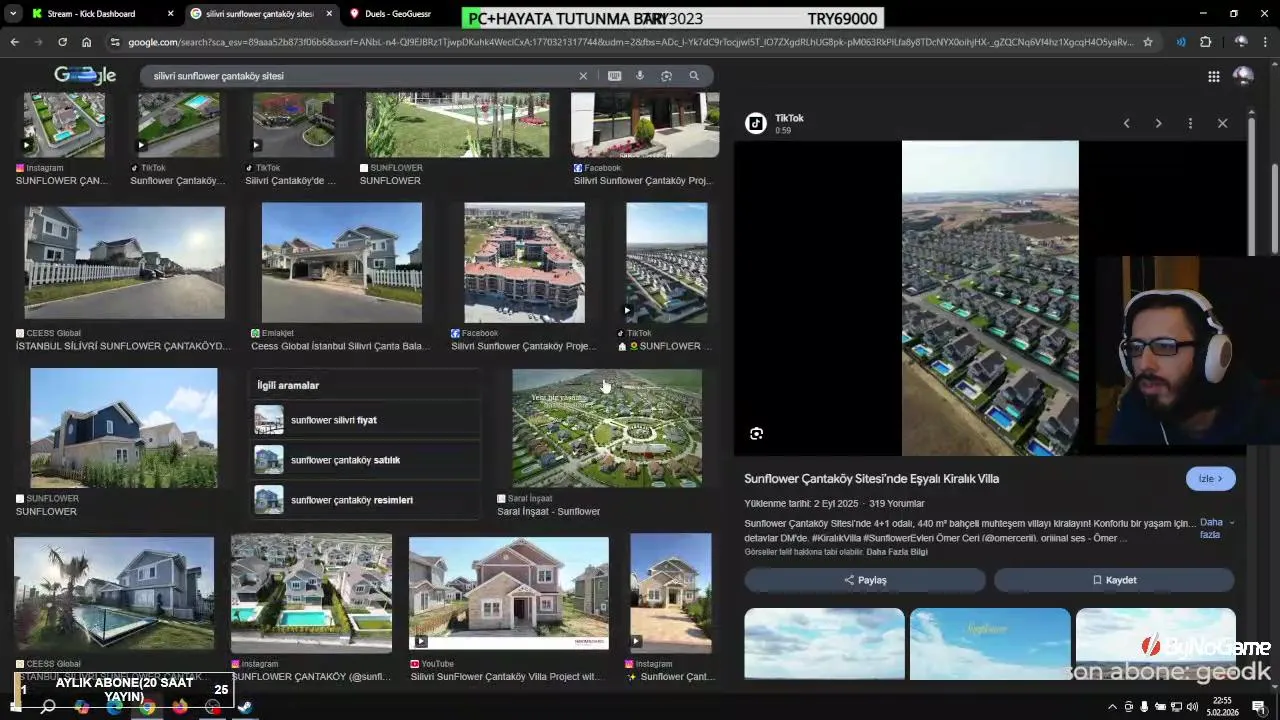Open Chrome's three-dot main menu

click(x=1267, y=42)
